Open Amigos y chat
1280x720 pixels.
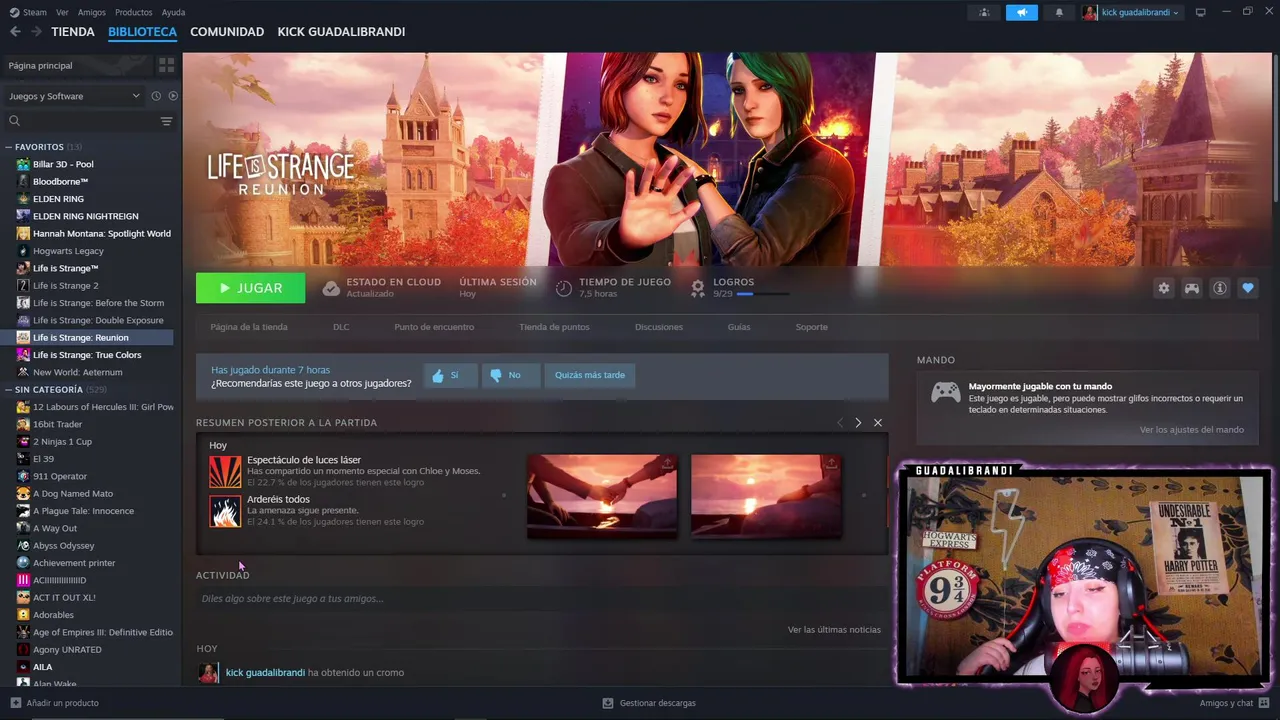pyautogui.click(x=1235, y=703)
